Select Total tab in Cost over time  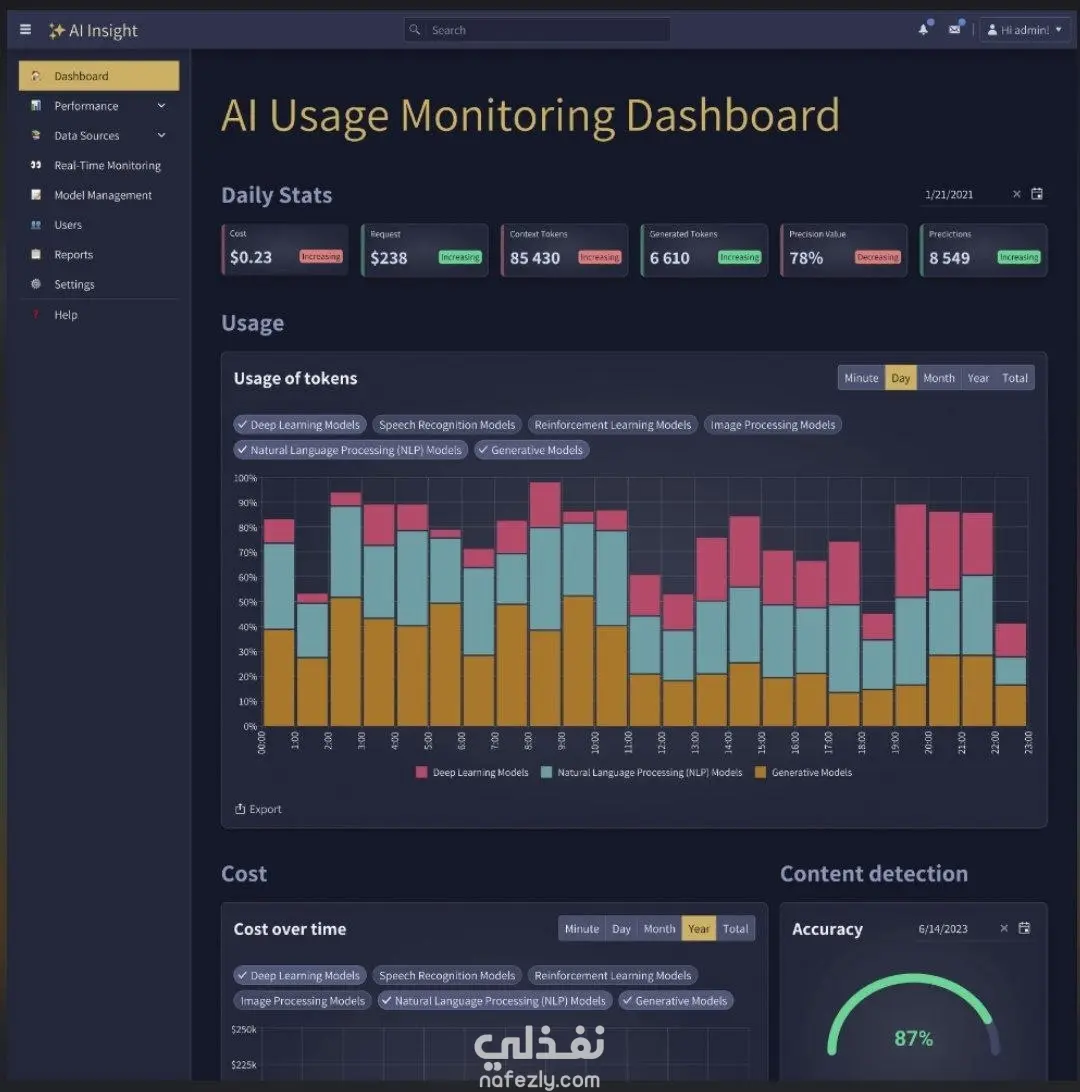click(x=735, y=928)
